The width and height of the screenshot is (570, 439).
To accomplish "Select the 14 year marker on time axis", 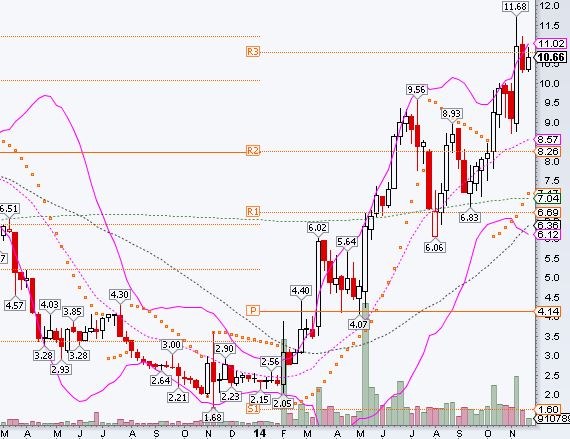I will click(260, 433).
